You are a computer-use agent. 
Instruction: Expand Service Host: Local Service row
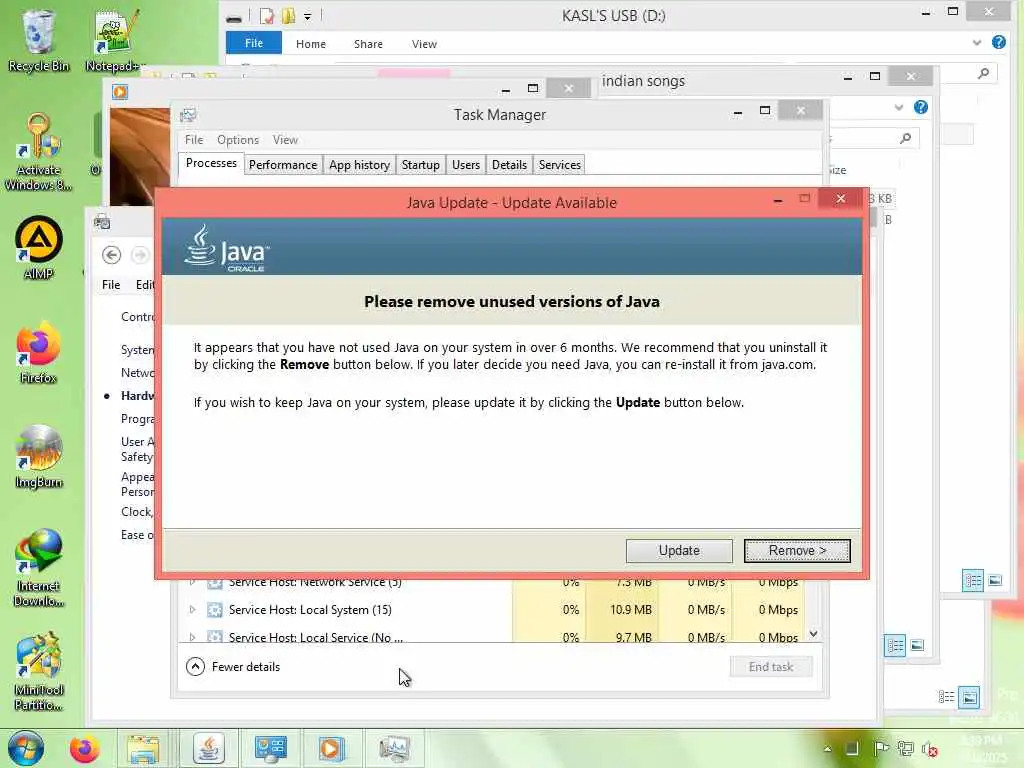192,637
